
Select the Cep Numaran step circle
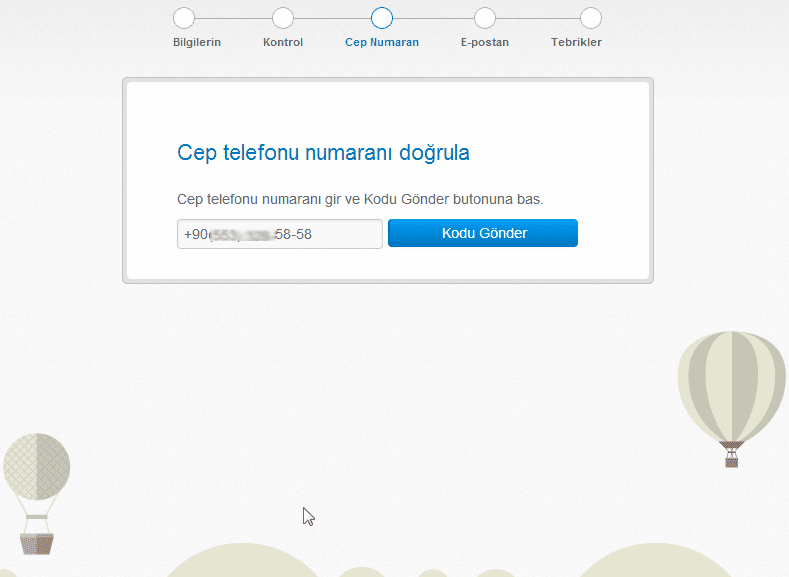pos(382,18)
